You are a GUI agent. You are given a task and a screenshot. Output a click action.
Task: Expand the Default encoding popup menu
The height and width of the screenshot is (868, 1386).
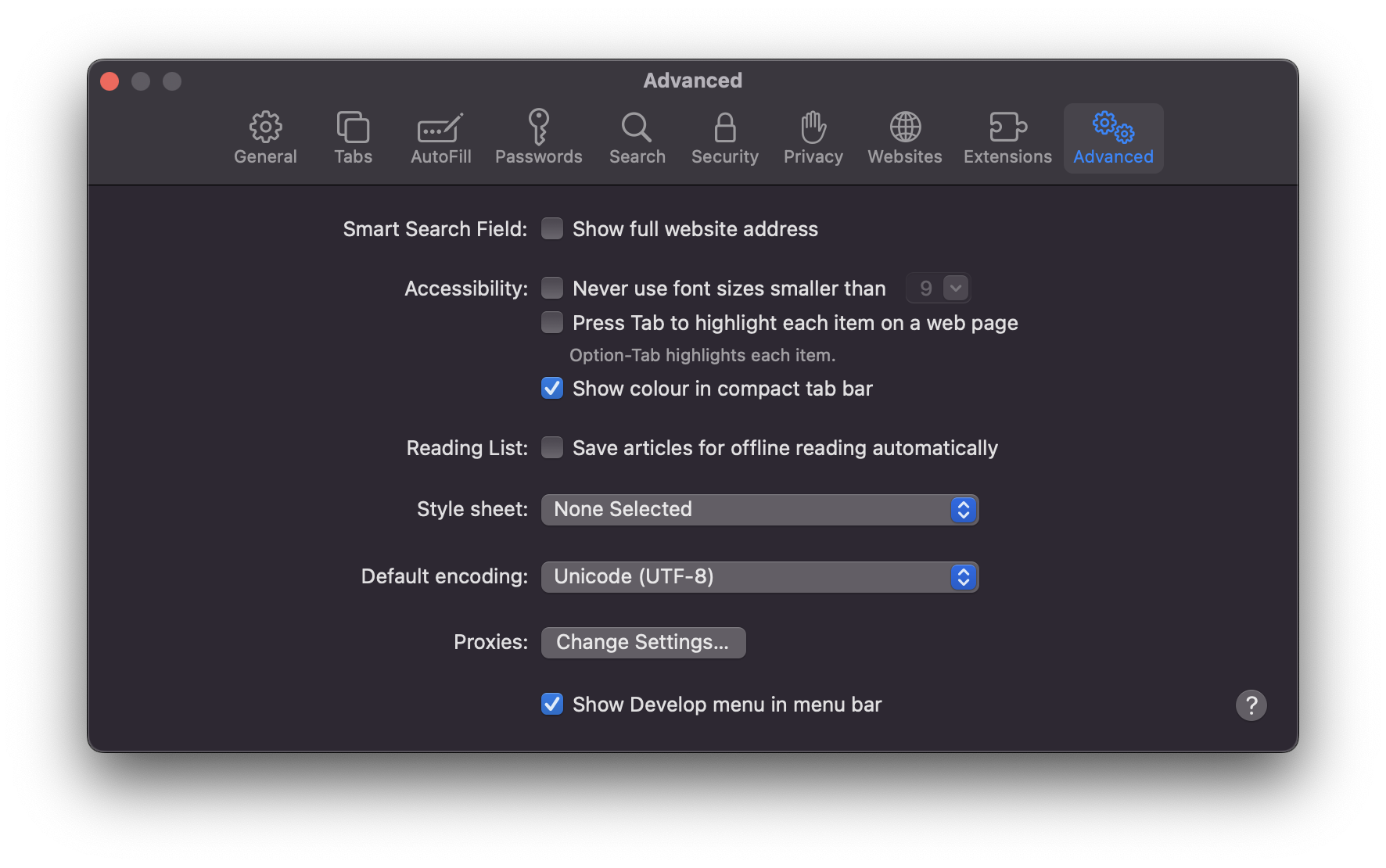759,576
